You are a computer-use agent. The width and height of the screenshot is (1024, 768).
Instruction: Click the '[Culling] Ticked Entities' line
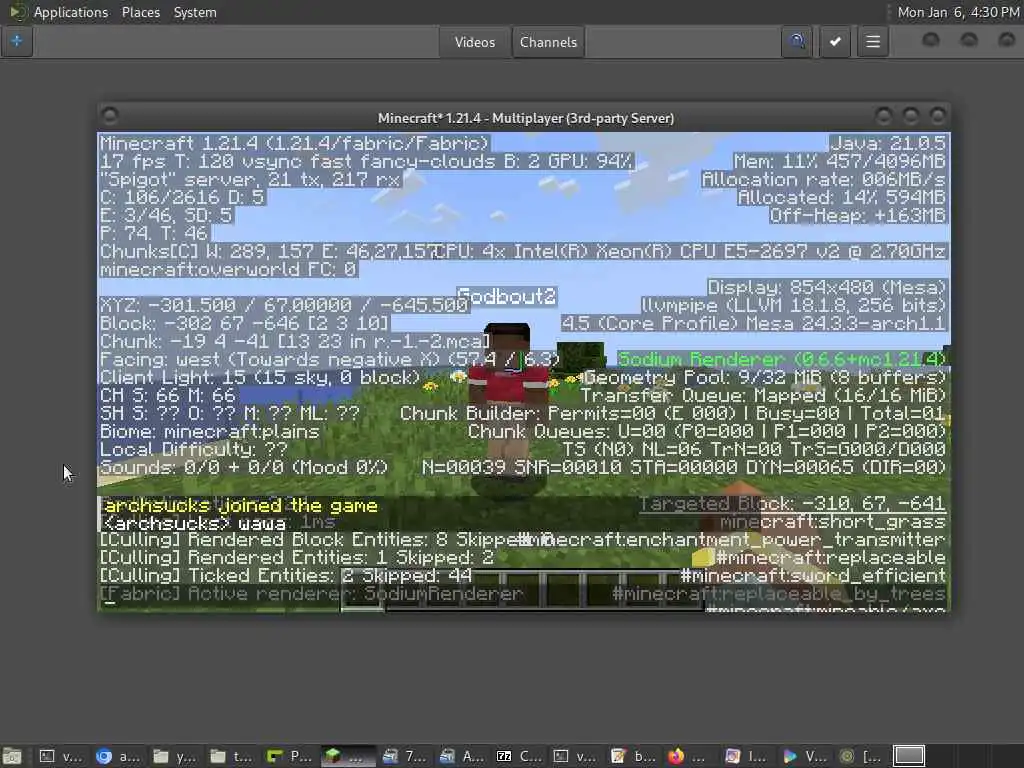coord(285,575)
